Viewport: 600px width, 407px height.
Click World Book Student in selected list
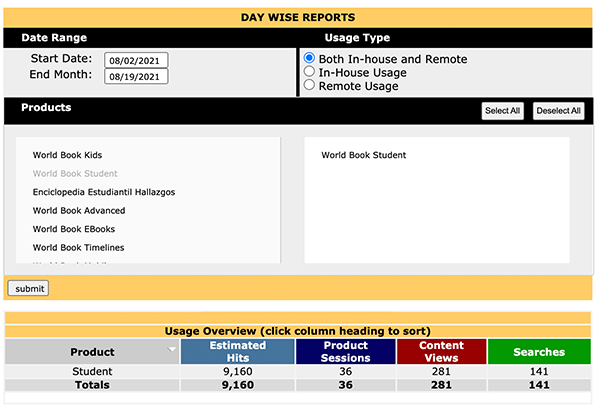[364, 155]
